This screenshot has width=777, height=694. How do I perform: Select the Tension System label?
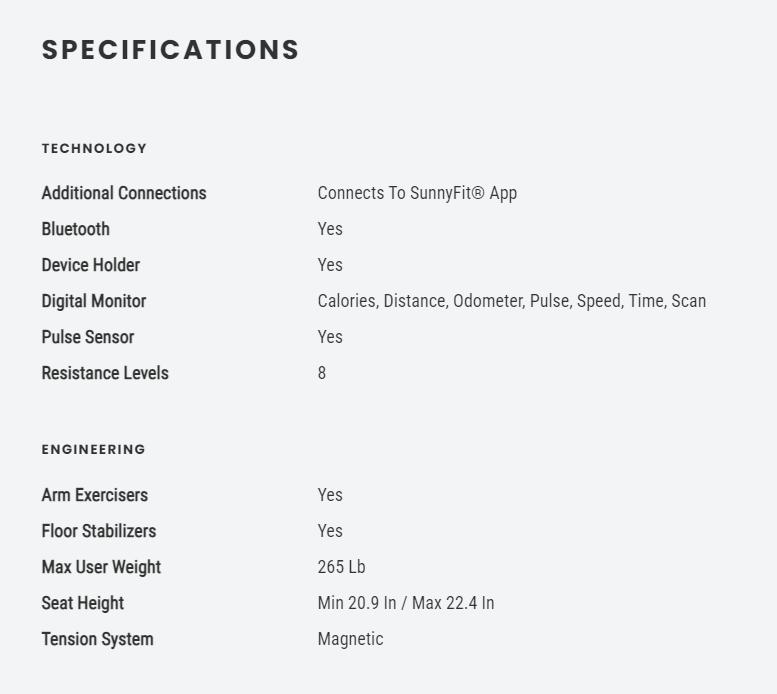point(97,639)
